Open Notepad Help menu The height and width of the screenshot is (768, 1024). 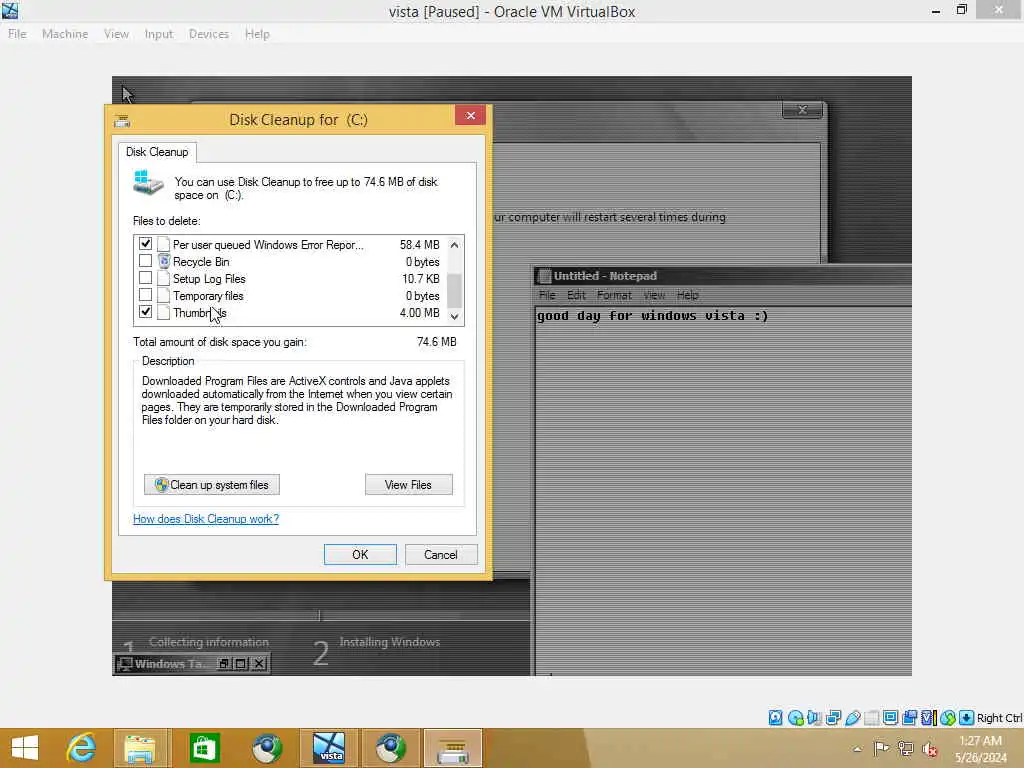tap(688, 295)
